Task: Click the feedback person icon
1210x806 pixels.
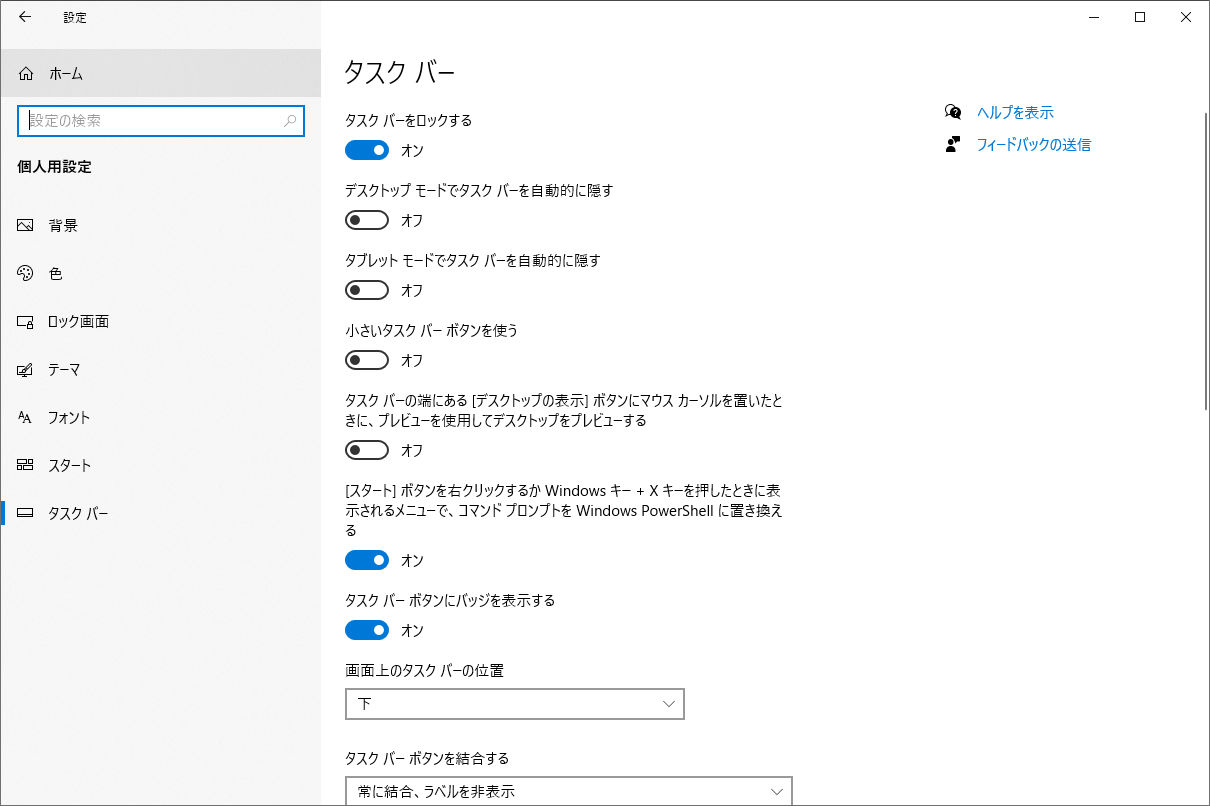Action: click(953, 144)
